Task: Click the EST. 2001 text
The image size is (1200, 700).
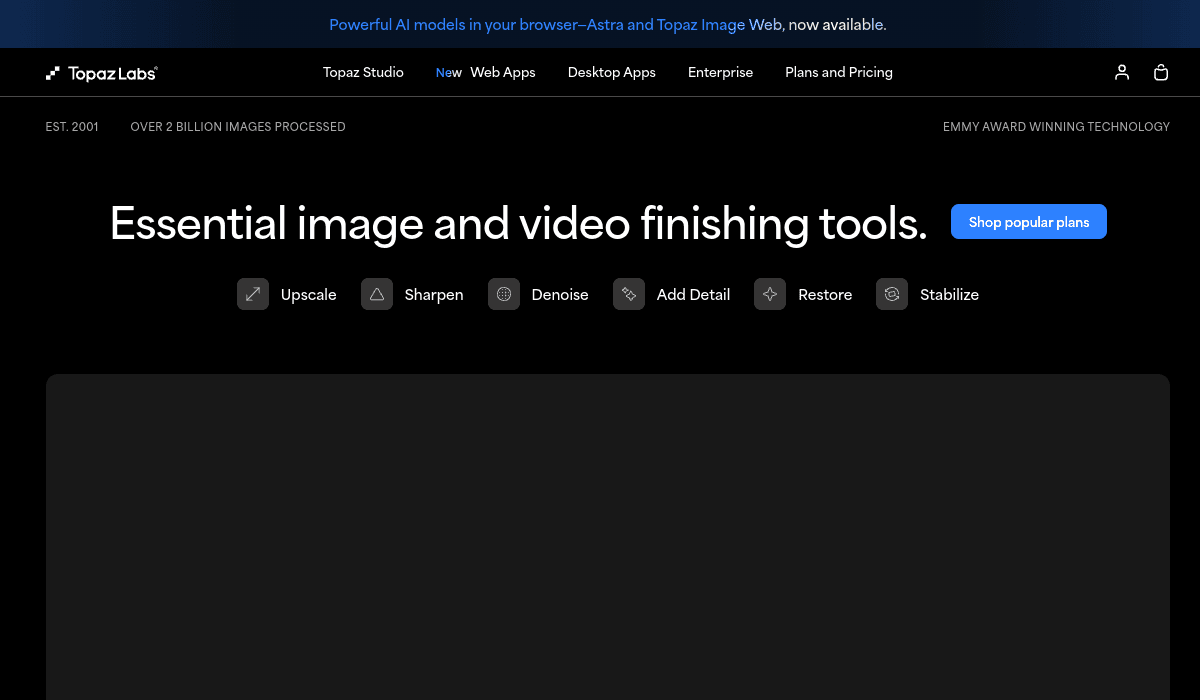Action: tap(72, 127)
